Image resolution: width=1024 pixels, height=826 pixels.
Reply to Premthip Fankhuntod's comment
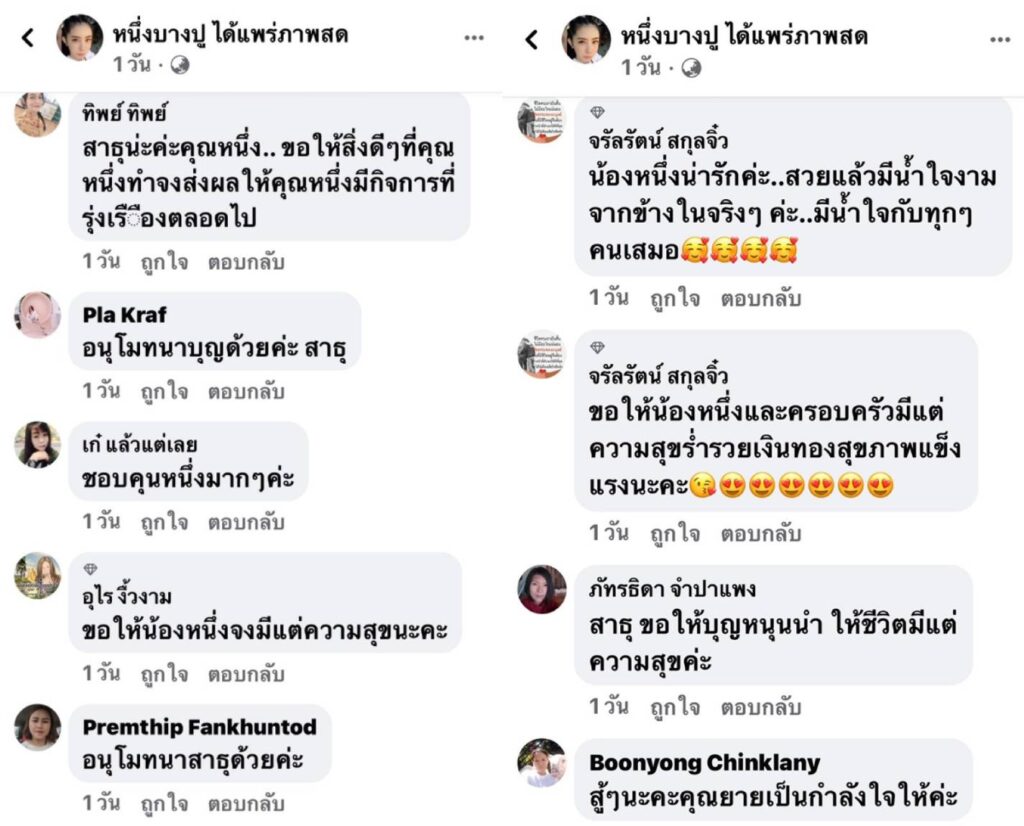click(x=246, y=804)
